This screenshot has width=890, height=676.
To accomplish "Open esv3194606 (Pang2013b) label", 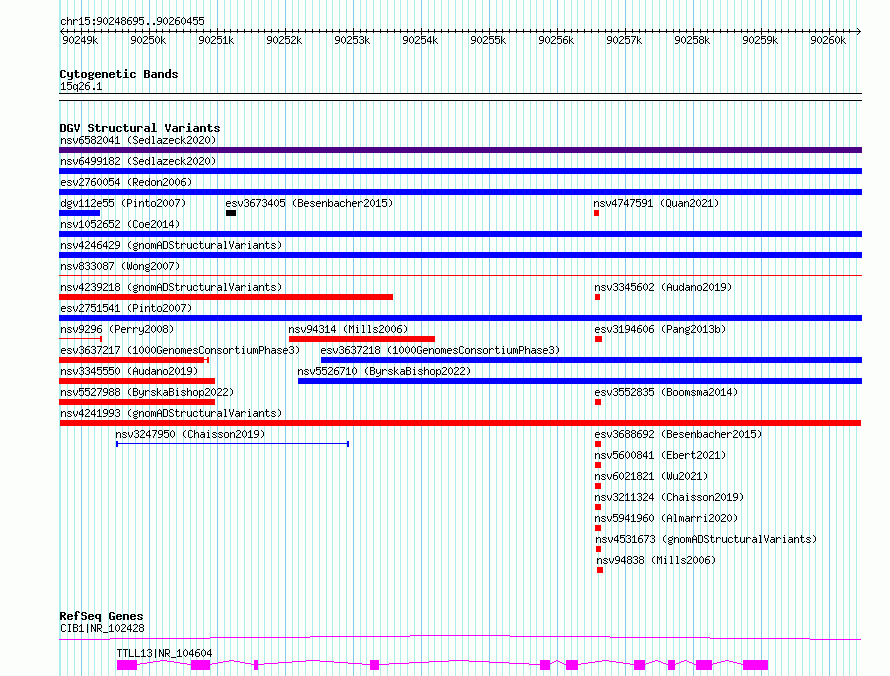I will pos(660,329).
